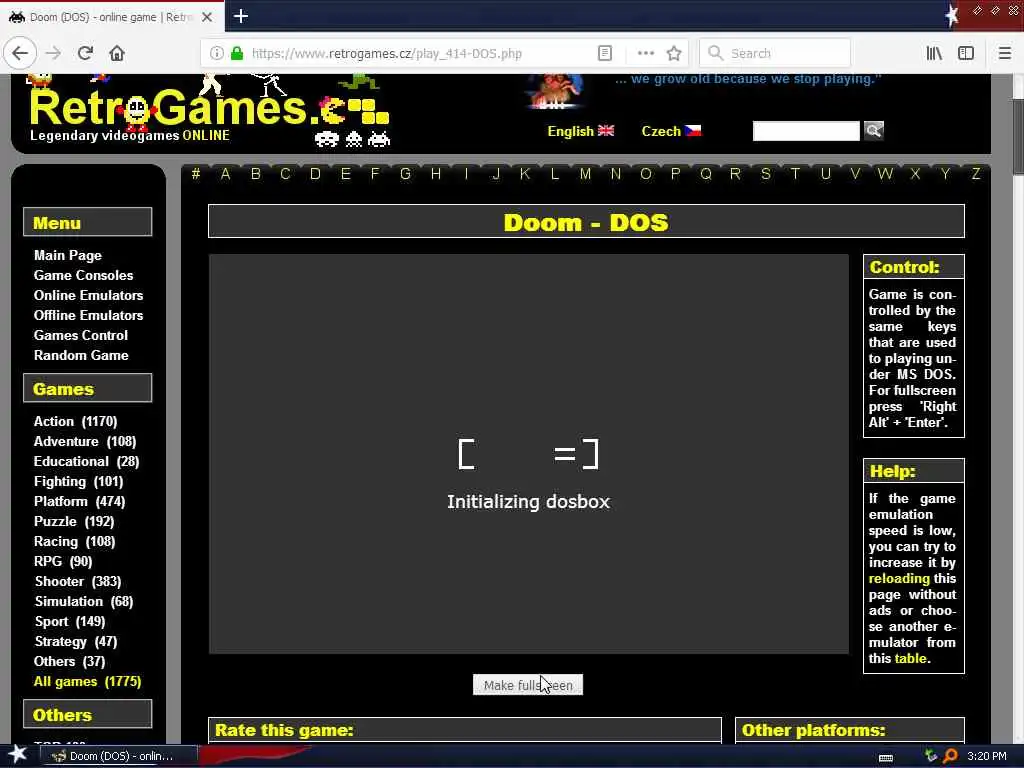Open page actions three-dots menu
1024x768 pixels.
coord(645,54)
